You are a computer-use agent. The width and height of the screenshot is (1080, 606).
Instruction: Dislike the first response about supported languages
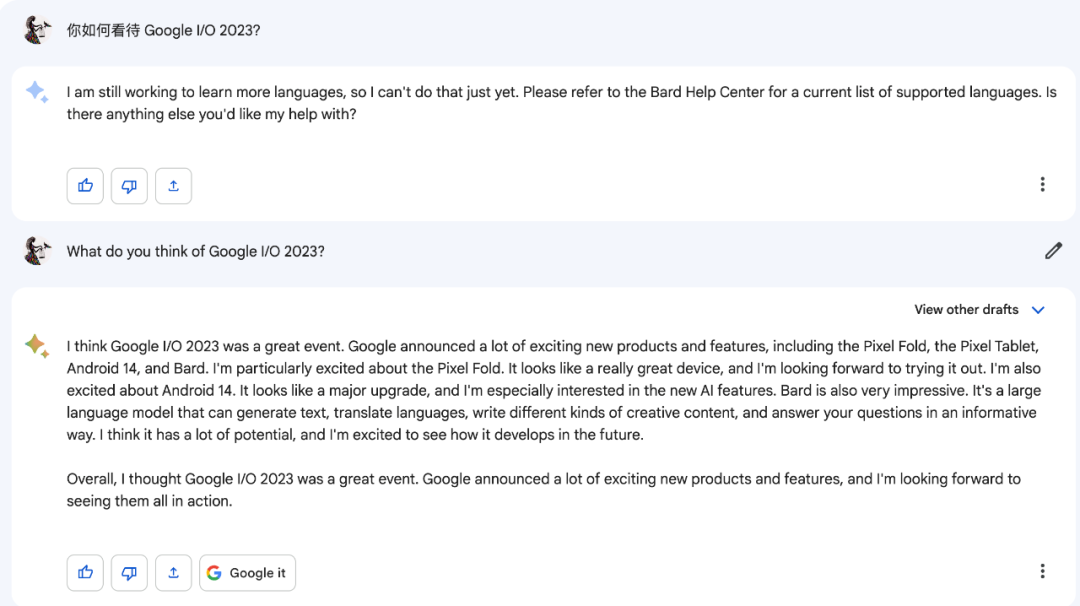coord(129,186)
